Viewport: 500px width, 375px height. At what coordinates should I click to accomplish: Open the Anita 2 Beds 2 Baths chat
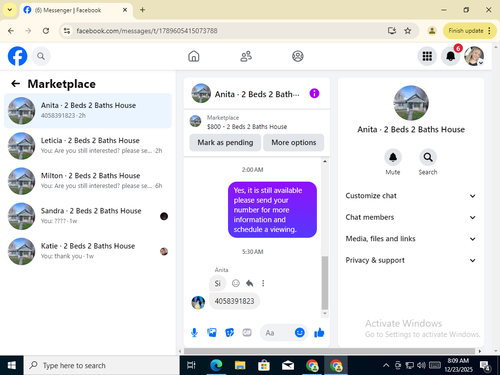[x=88, y=111]
